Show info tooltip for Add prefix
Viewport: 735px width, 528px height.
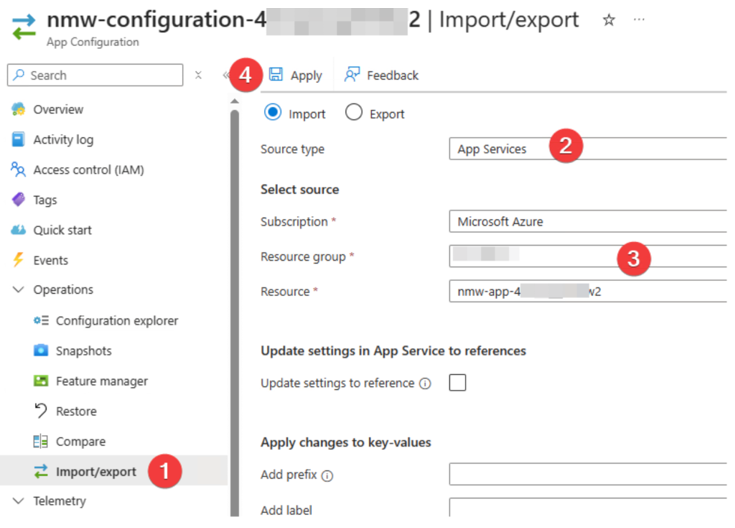(328, 476)
